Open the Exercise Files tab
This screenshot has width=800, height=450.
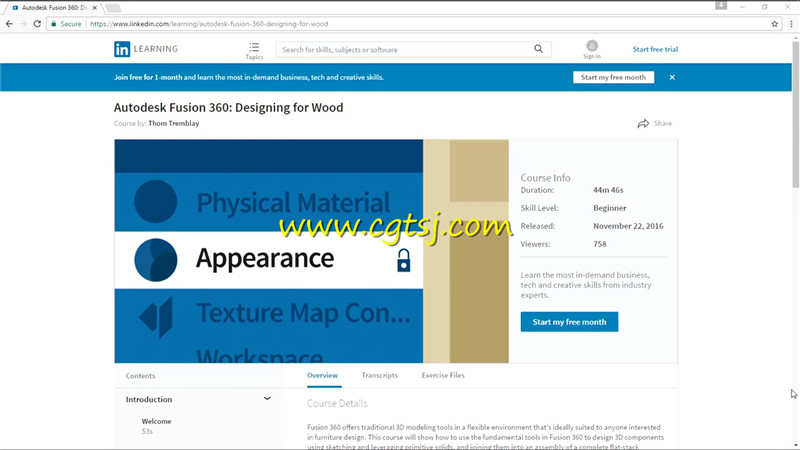pyautogui.click(x=443, y=375)
